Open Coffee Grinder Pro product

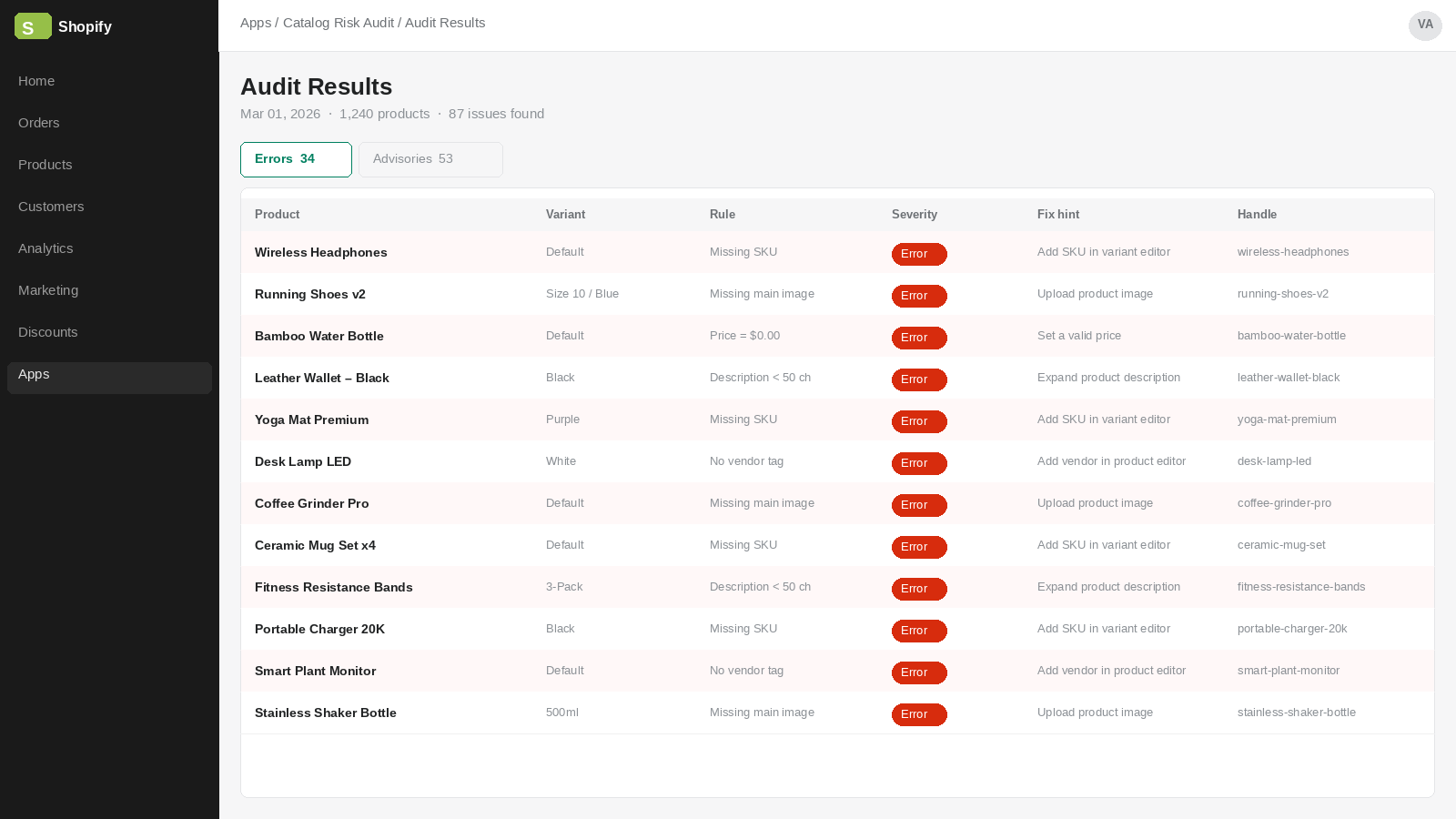click(x=312, y=503)
